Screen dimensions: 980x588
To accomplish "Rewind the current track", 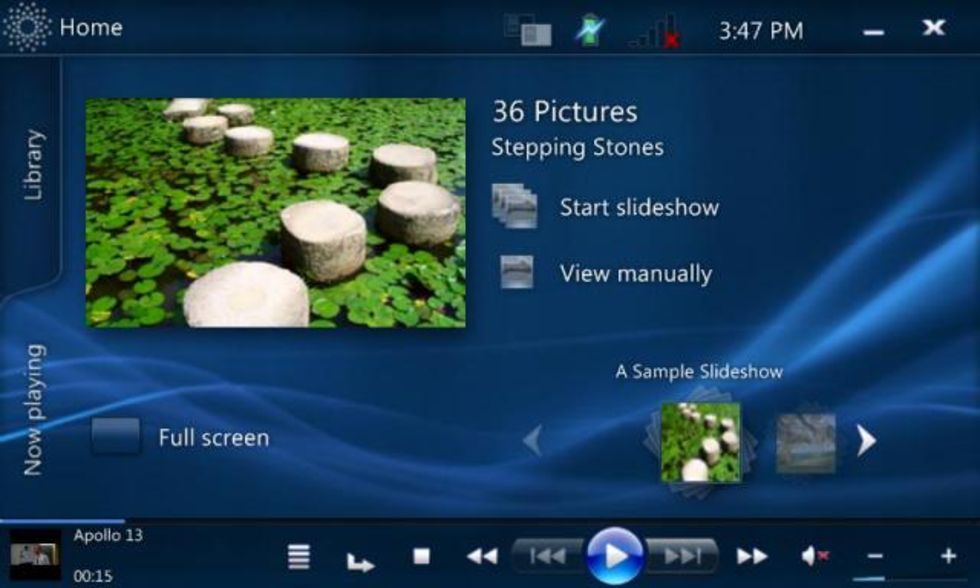I will coord(482,556).
